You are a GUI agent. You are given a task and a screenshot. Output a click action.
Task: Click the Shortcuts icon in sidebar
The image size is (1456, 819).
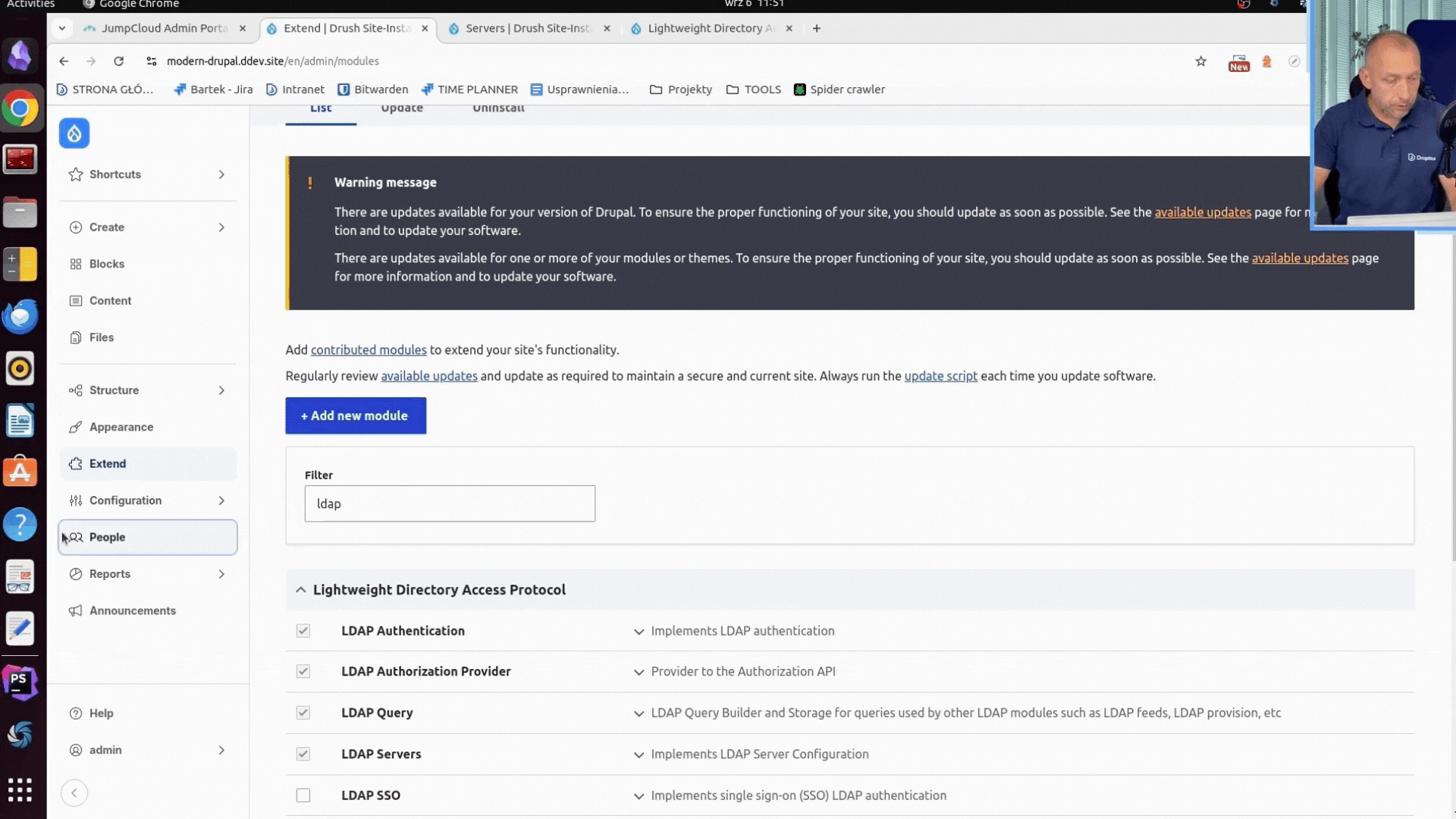pyautogui.click(x=75, y=174)
